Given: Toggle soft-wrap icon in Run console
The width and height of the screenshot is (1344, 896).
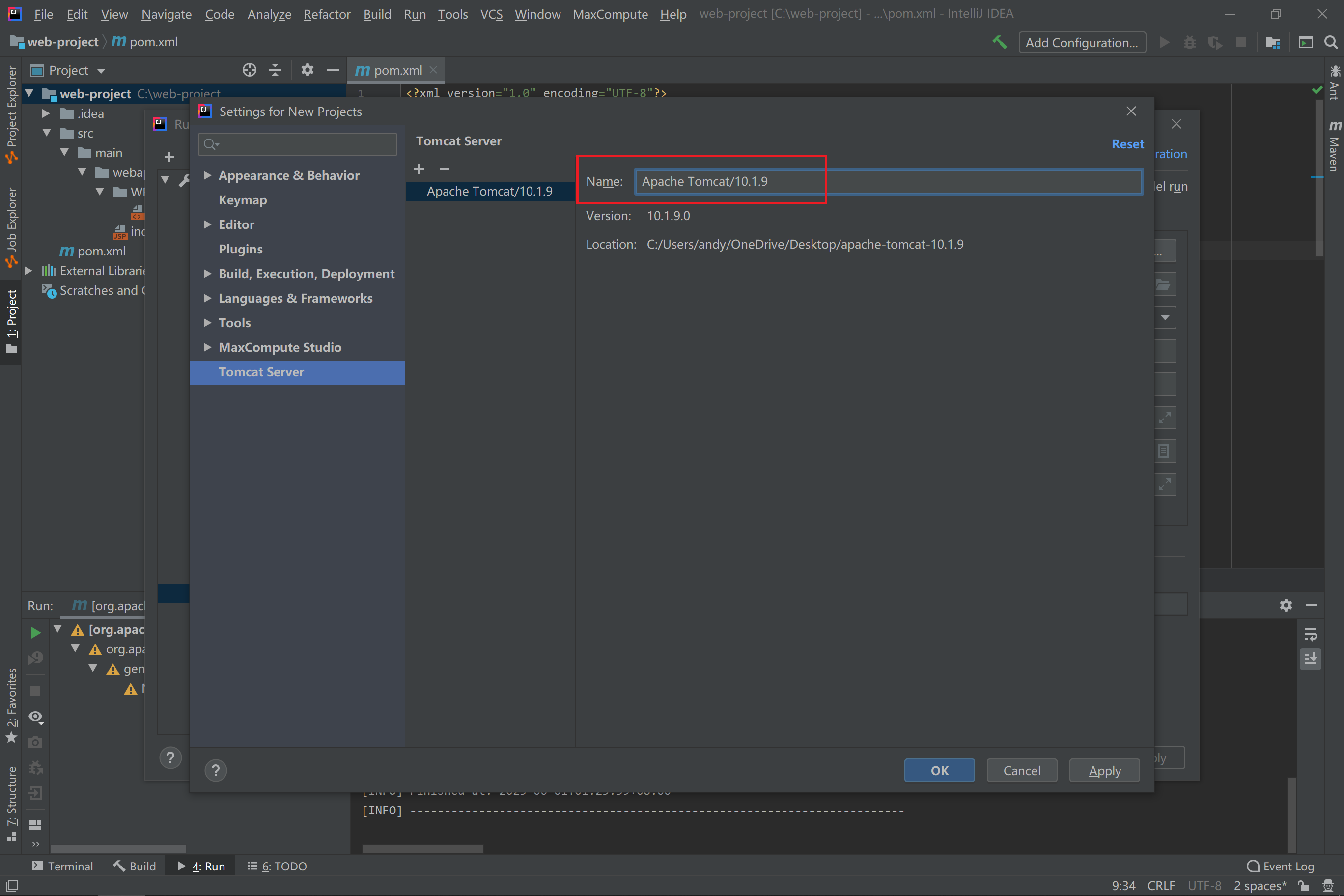Looking at the screenshot, I should pos(1310,634).
